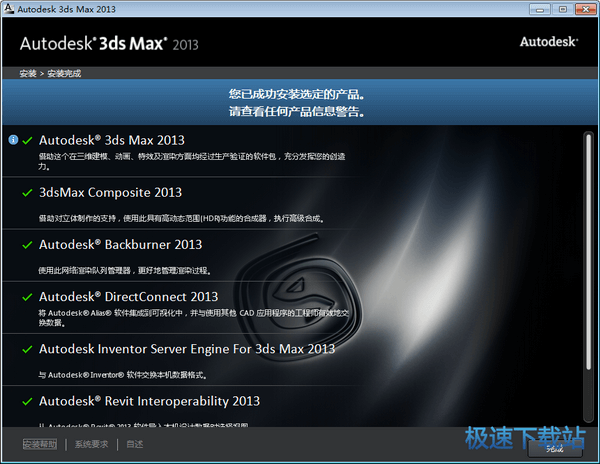Click the 请查看任何产品信息警告 message line
The width and height of the screenshot is (600, 464).
(x=297, y=112)
